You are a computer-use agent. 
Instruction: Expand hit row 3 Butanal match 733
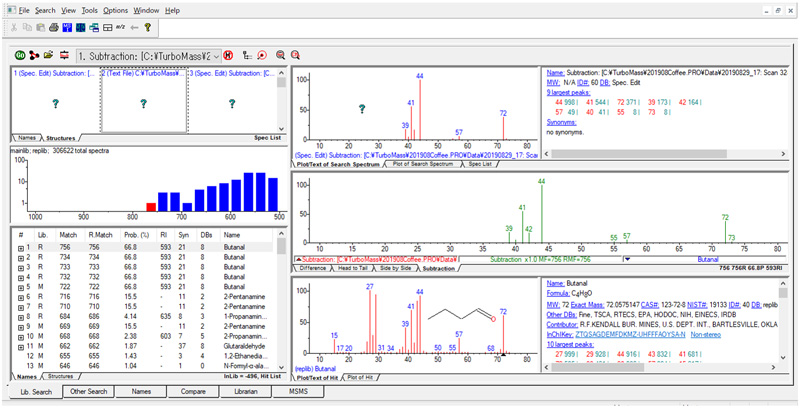pyautogui.click(x=21, y=267)
